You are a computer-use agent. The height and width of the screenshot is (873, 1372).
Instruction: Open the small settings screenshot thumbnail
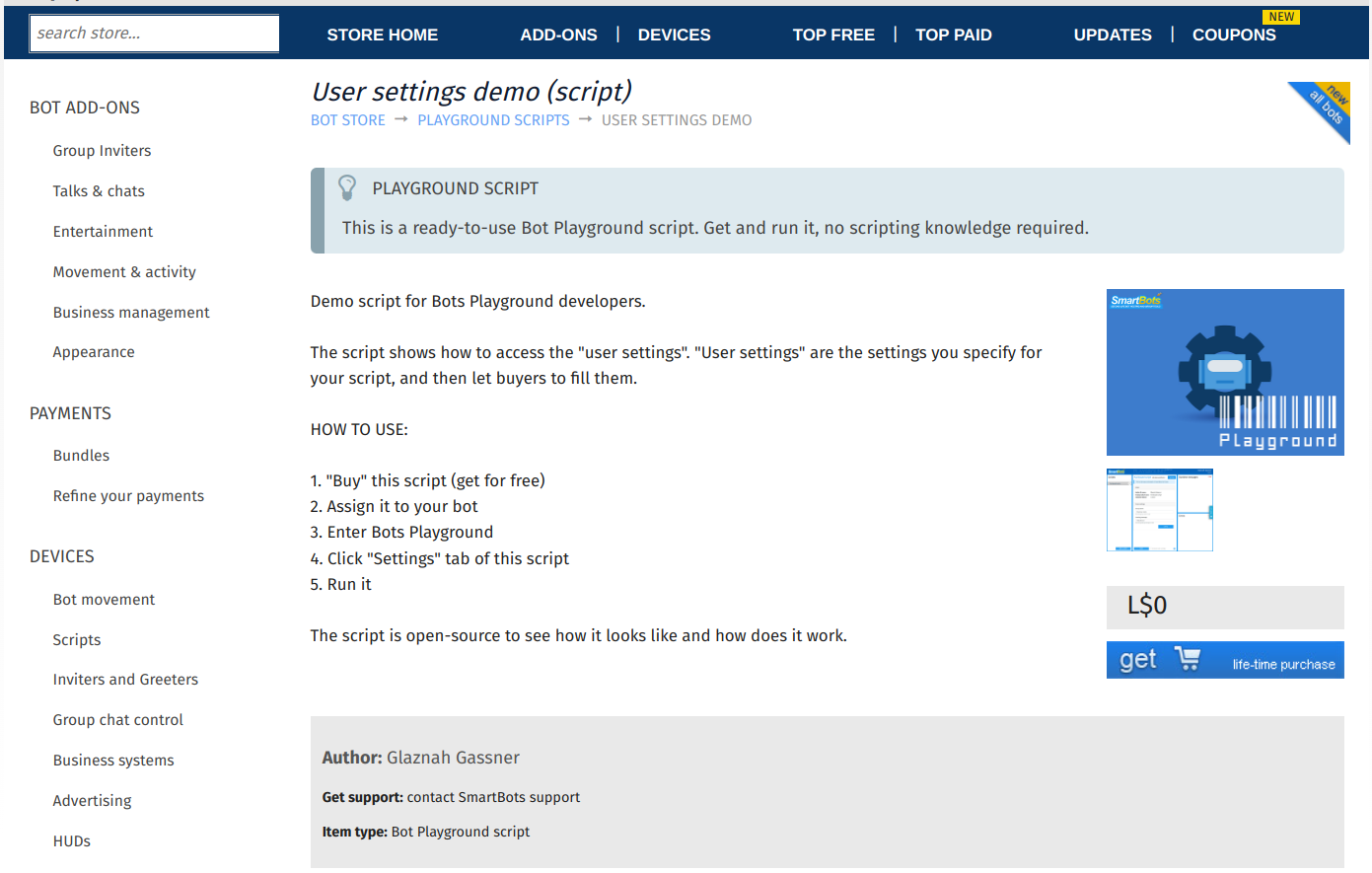pos(1160,510)
